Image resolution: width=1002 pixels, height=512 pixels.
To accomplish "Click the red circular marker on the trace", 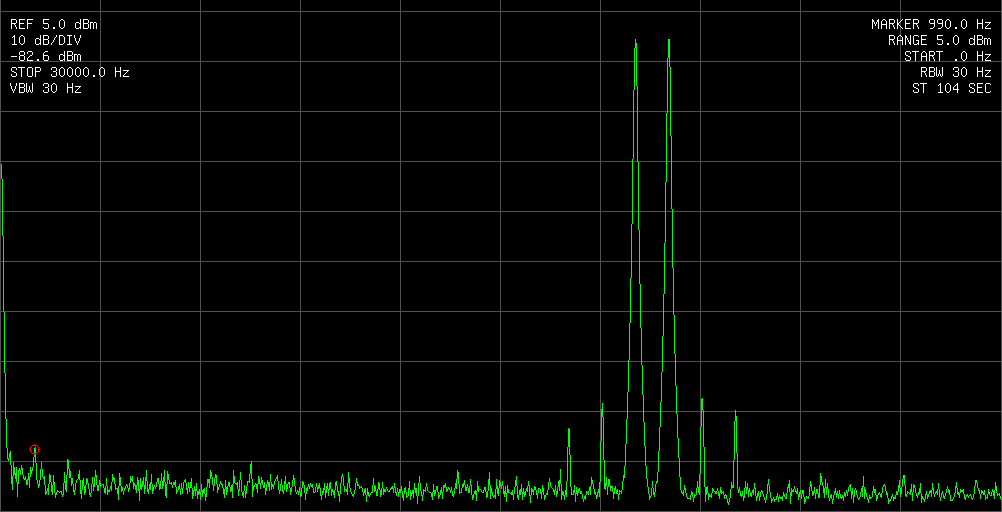I will click(35, 449).
